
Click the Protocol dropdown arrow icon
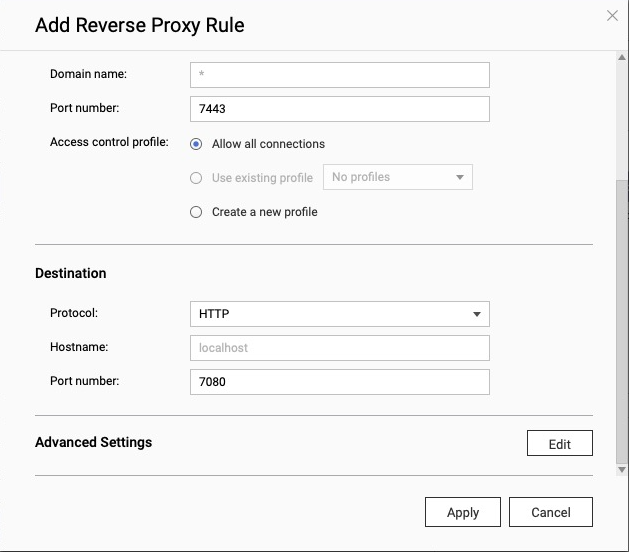point(477,314)
